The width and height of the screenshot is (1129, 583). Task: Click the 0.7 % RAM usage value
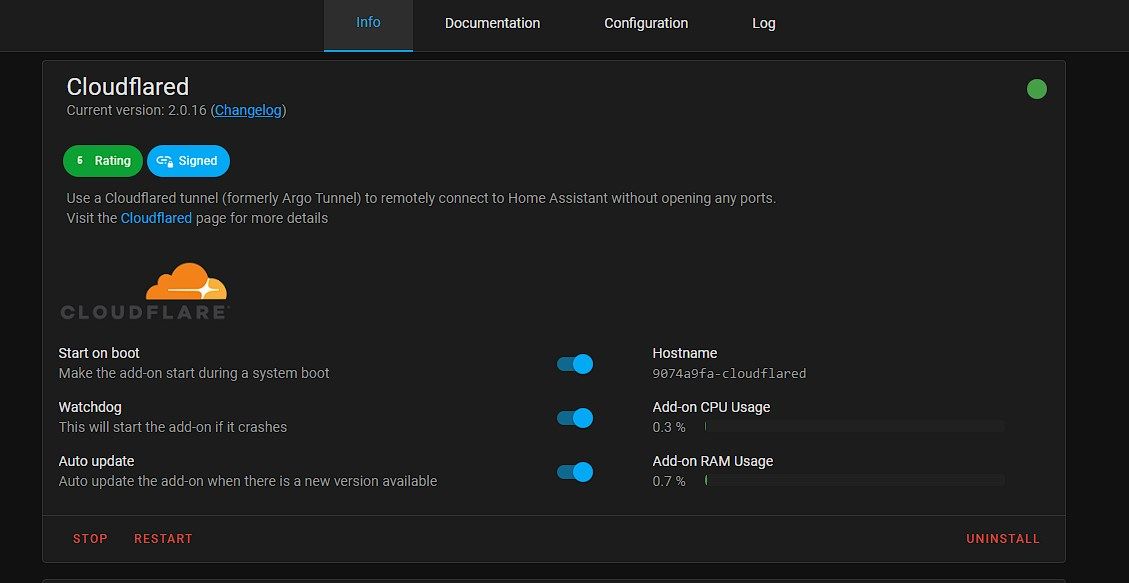point(669,481)
